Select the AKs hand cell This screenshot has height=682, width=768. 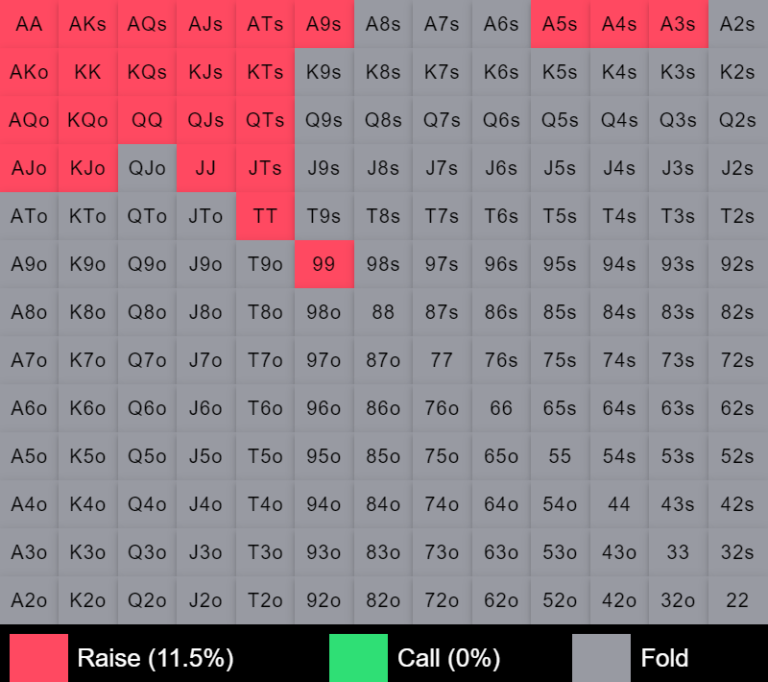tap(88, 24)
